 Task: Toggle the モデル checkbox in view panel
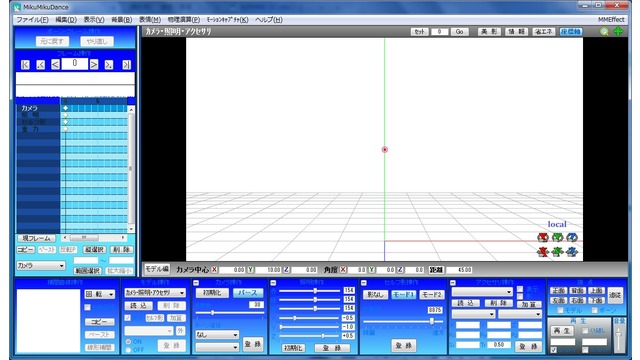click(560, 311)
